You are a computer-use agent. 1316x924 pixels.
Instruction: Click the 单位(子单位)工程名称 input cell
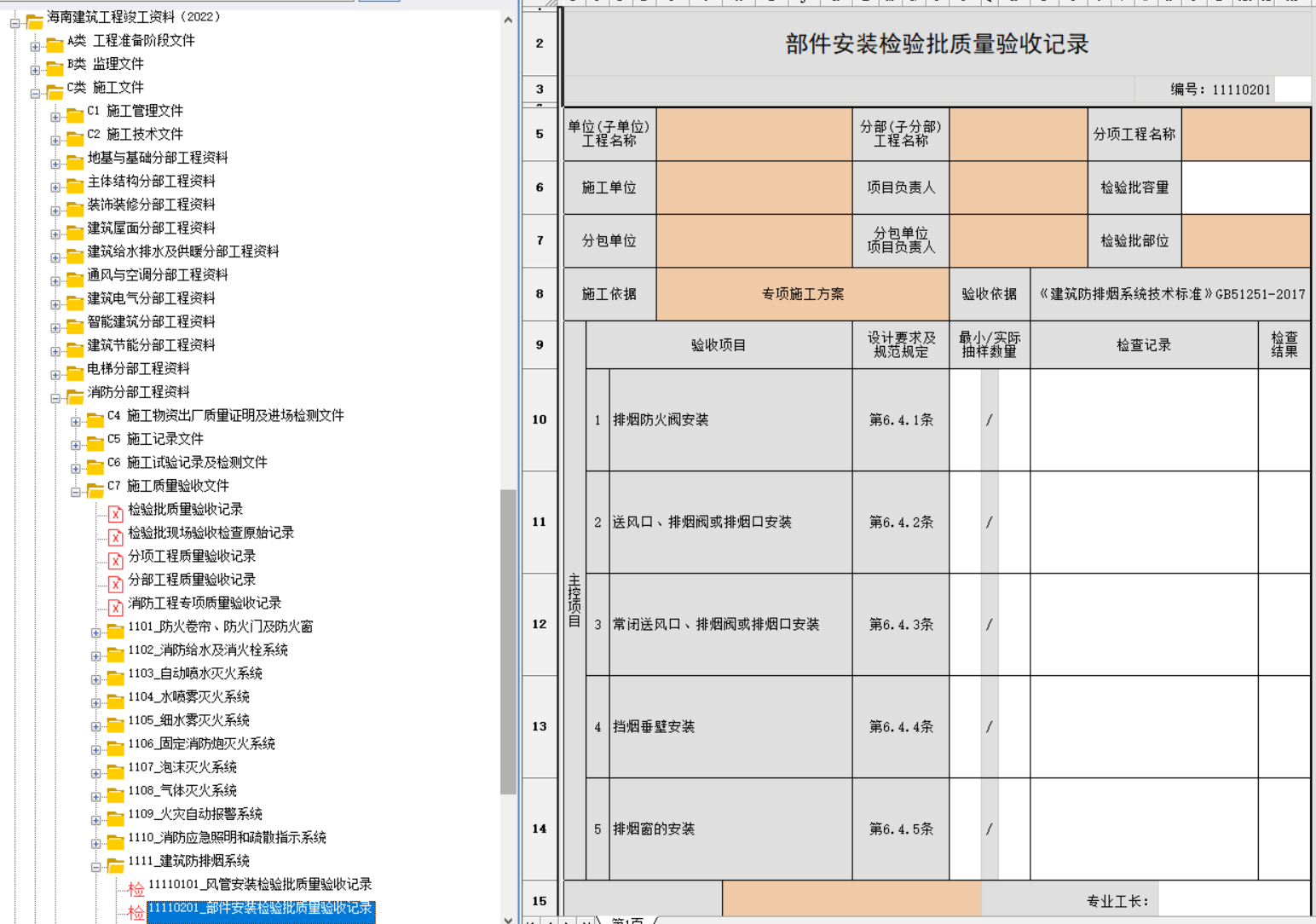coord(754,134)
